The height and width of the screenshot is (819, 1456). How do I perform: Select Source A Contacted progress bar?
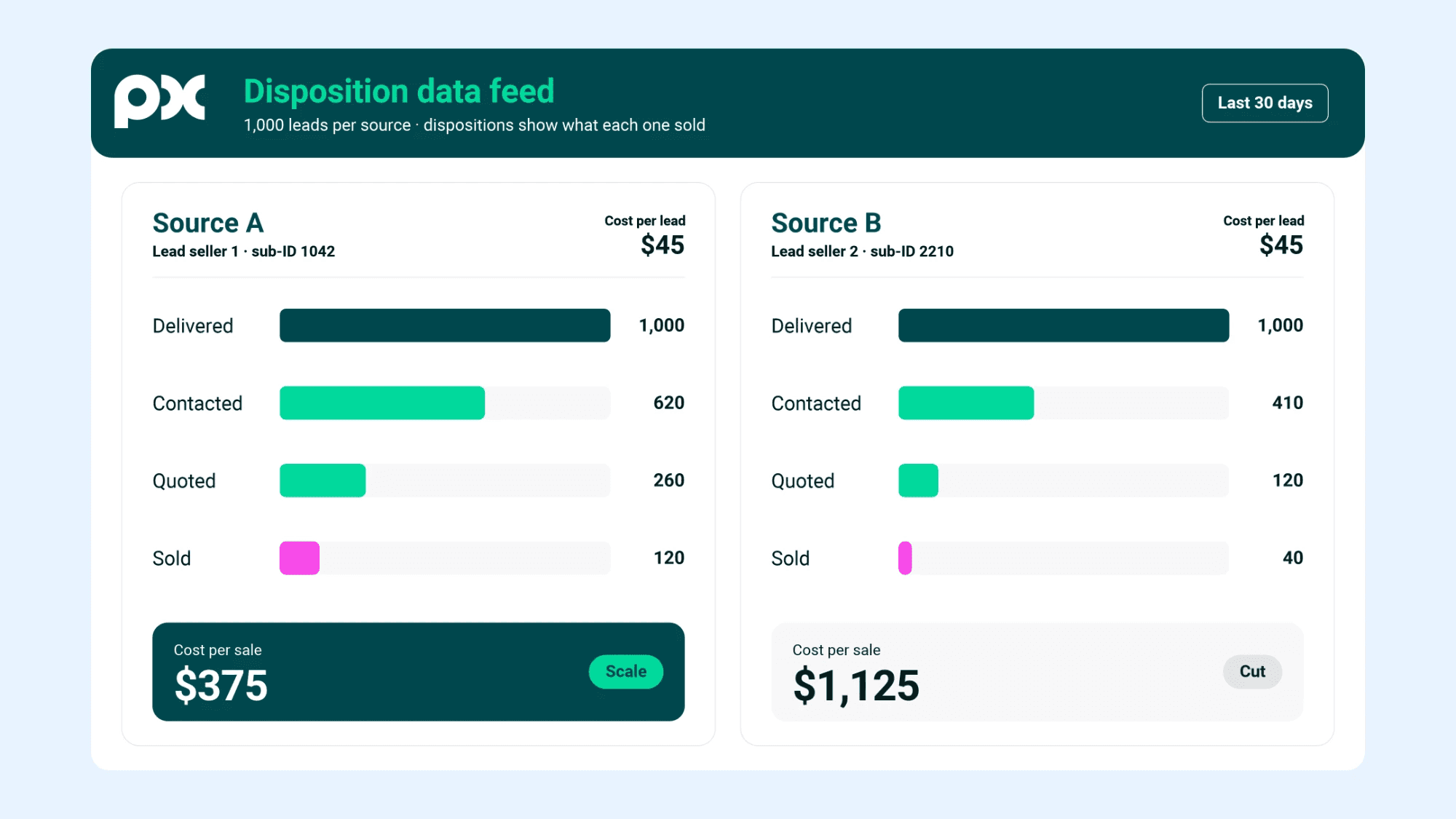click(x=445, y=403)
